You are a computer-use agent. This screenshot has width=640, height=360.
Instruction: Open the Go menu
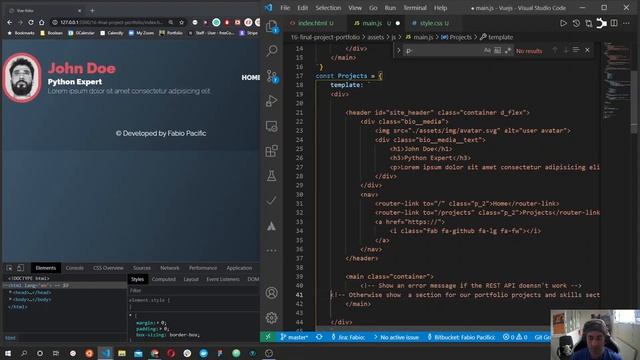[373, 8]
